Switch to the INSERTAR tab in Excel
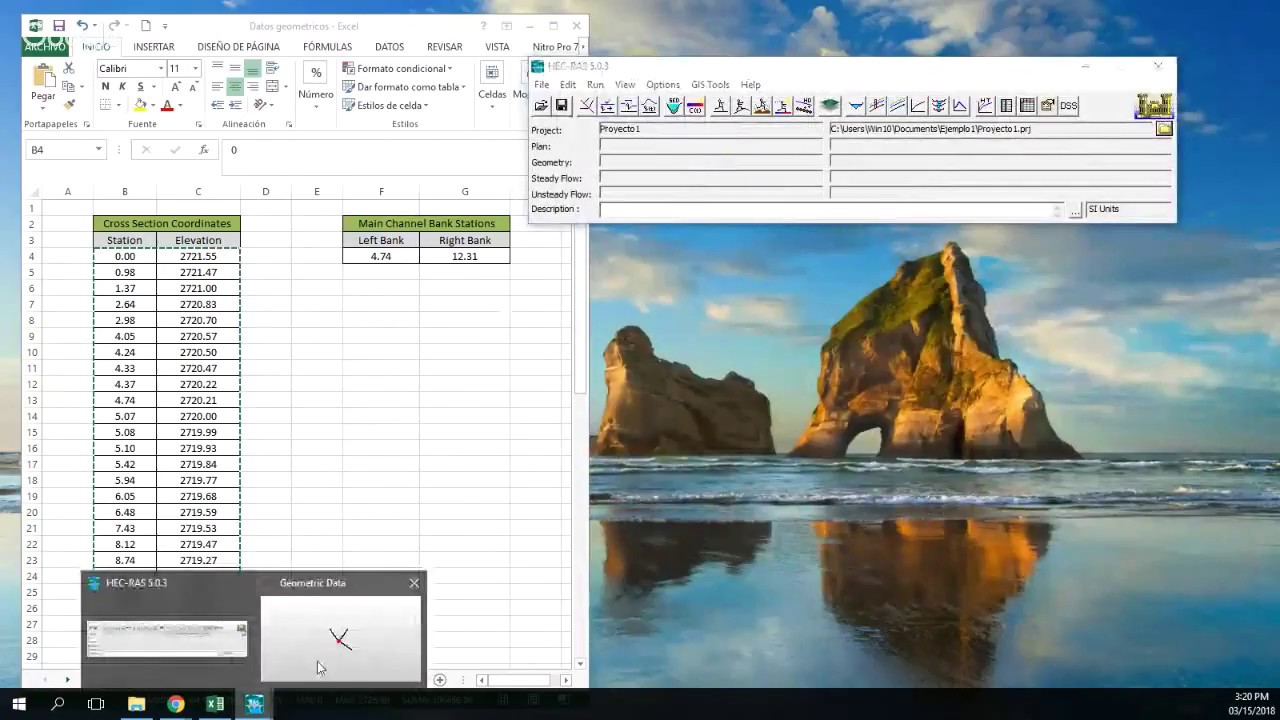The width and height of the screenshot is (1280, 720). pos(153,47)
